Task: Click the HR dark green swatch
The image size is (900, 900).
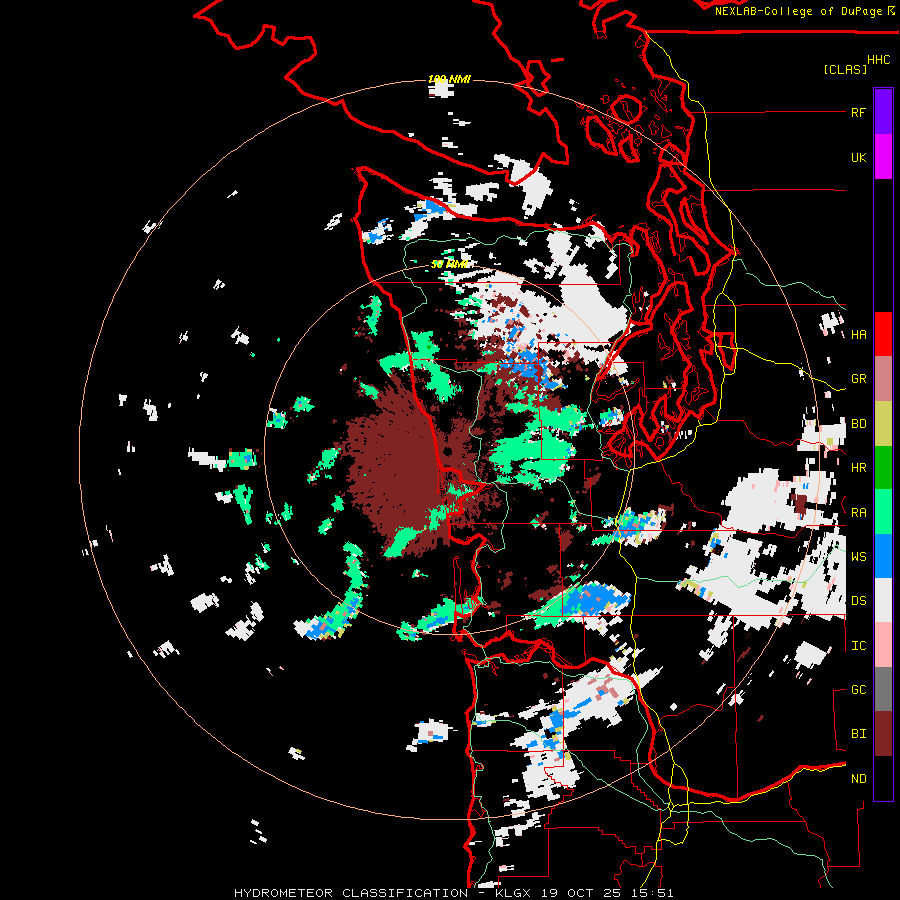Action: coord(883,467)
